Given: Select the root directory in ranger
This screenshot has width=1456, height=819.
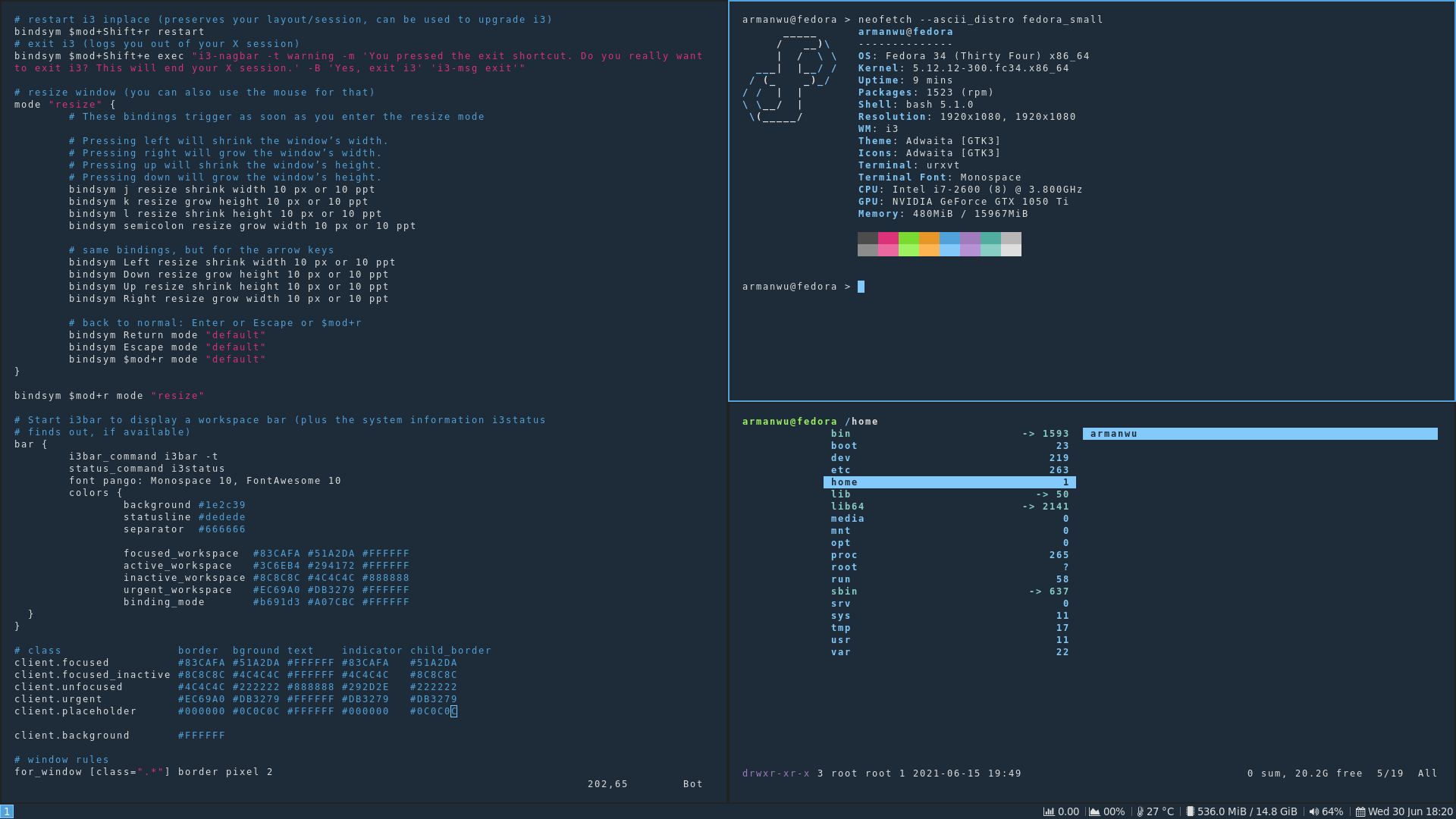Looking at the screenshot, I should (949, 567).
